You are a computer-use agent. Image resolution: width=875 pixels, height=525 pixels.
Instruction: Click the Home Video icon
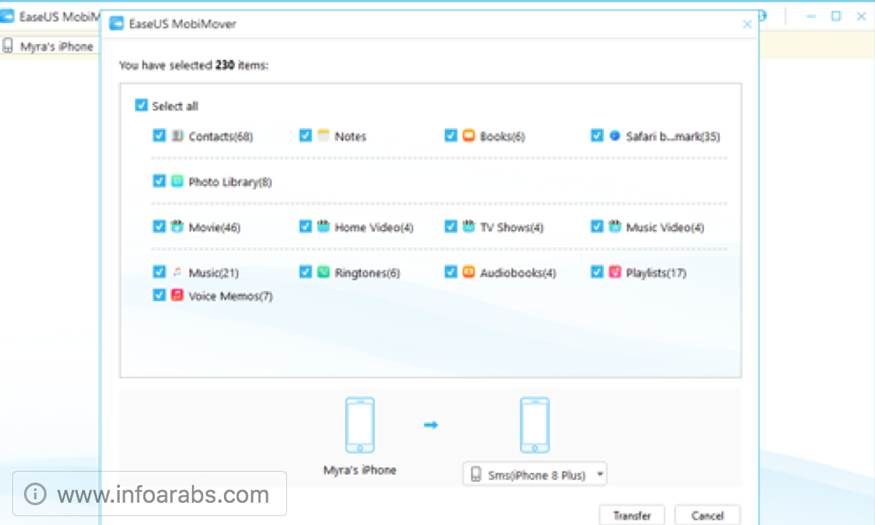323,227
